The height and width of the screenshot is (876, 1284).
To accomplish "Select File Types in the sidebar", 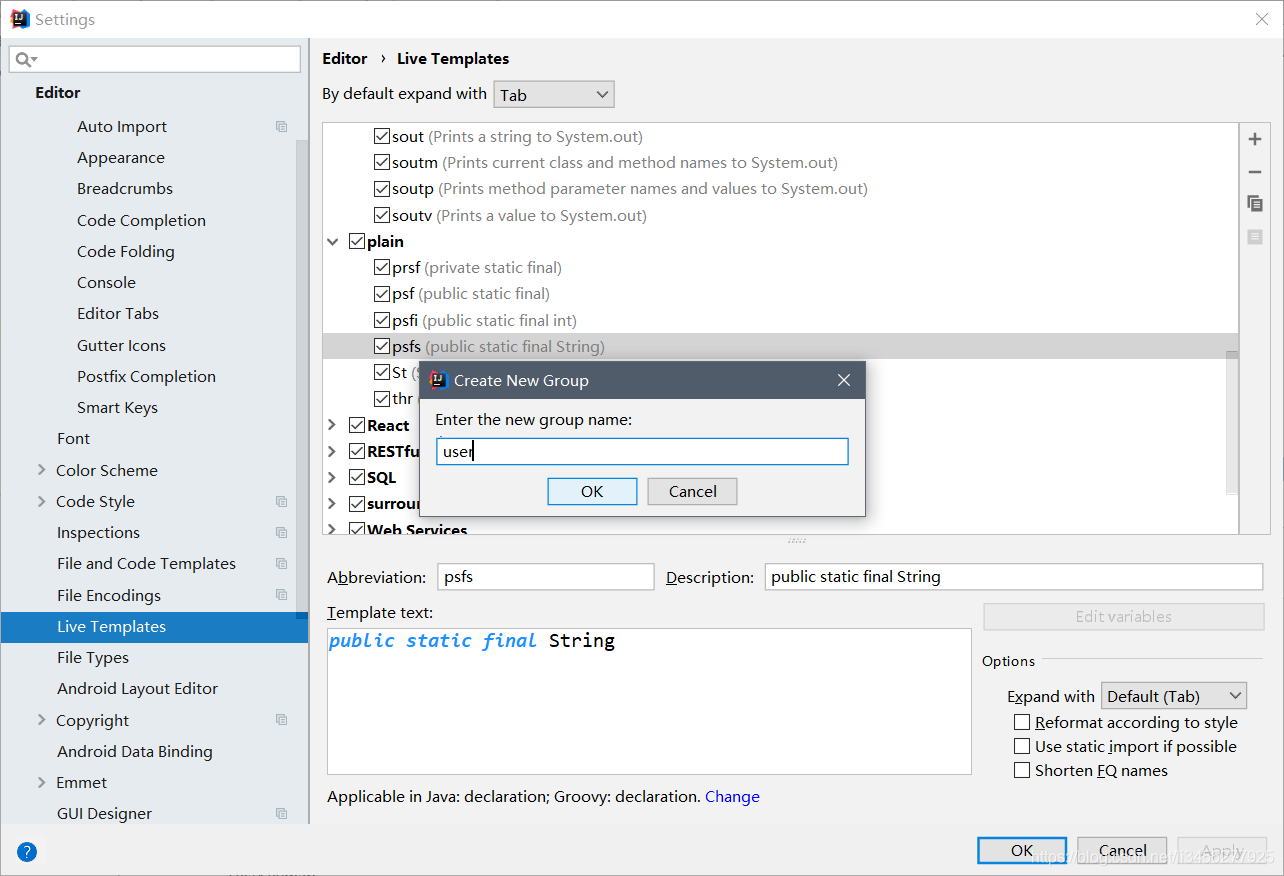I will click(93, 657).
